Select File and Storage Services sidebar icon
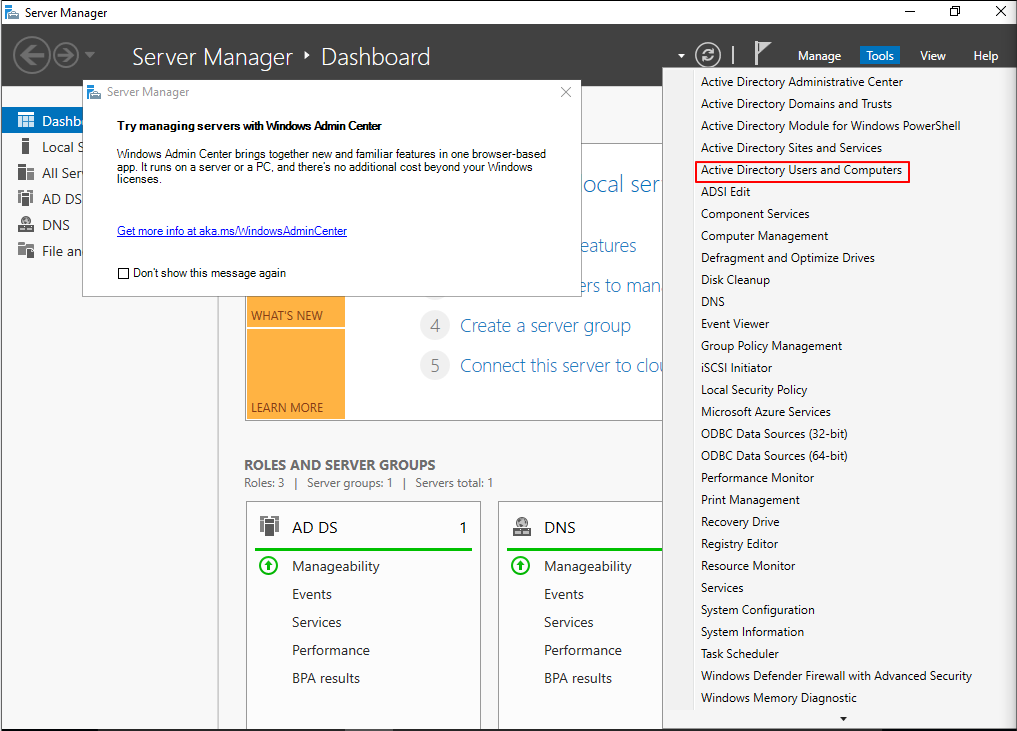 26,250
